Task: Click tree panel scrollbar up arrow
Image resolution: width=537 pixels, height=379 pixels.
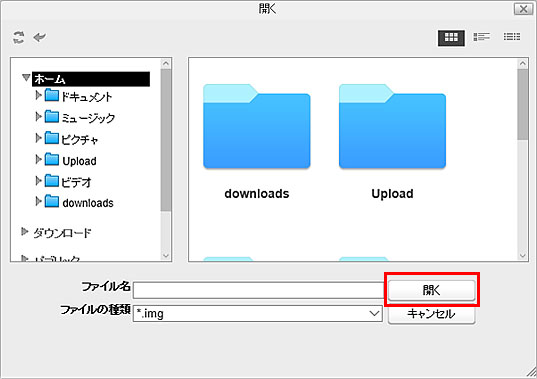Action: pyautogui.click(x=166, y=63)
